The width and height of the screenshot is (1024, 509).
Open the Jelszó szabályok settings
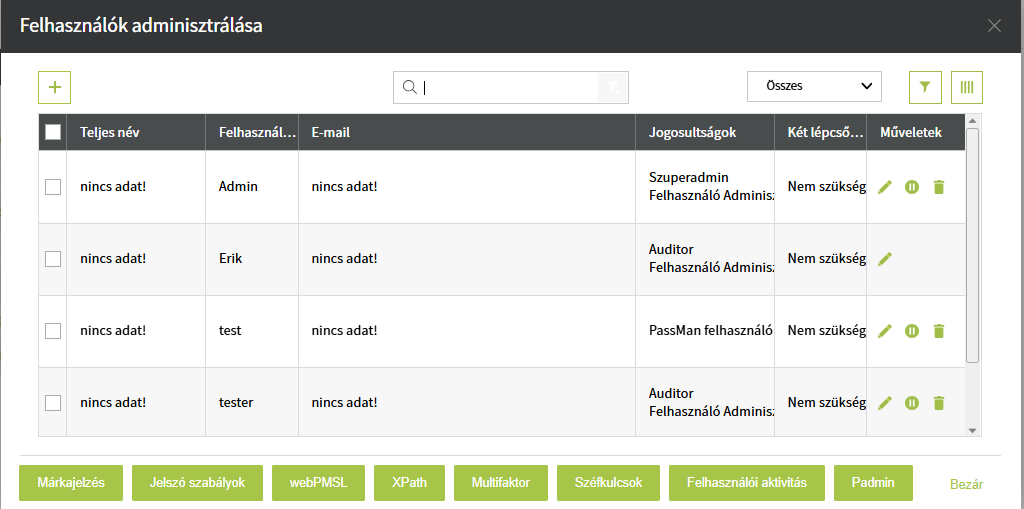click(x=198, y=482)
